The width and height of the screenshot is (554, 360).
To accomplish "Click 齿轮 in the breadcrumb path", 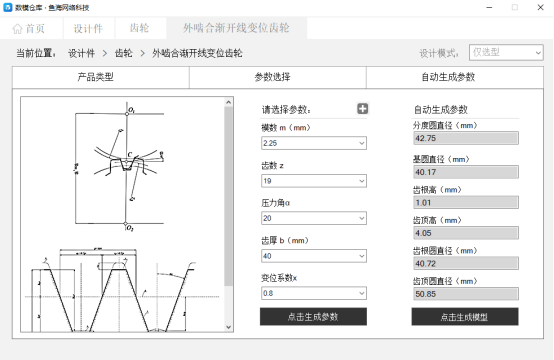I will 124,53.
